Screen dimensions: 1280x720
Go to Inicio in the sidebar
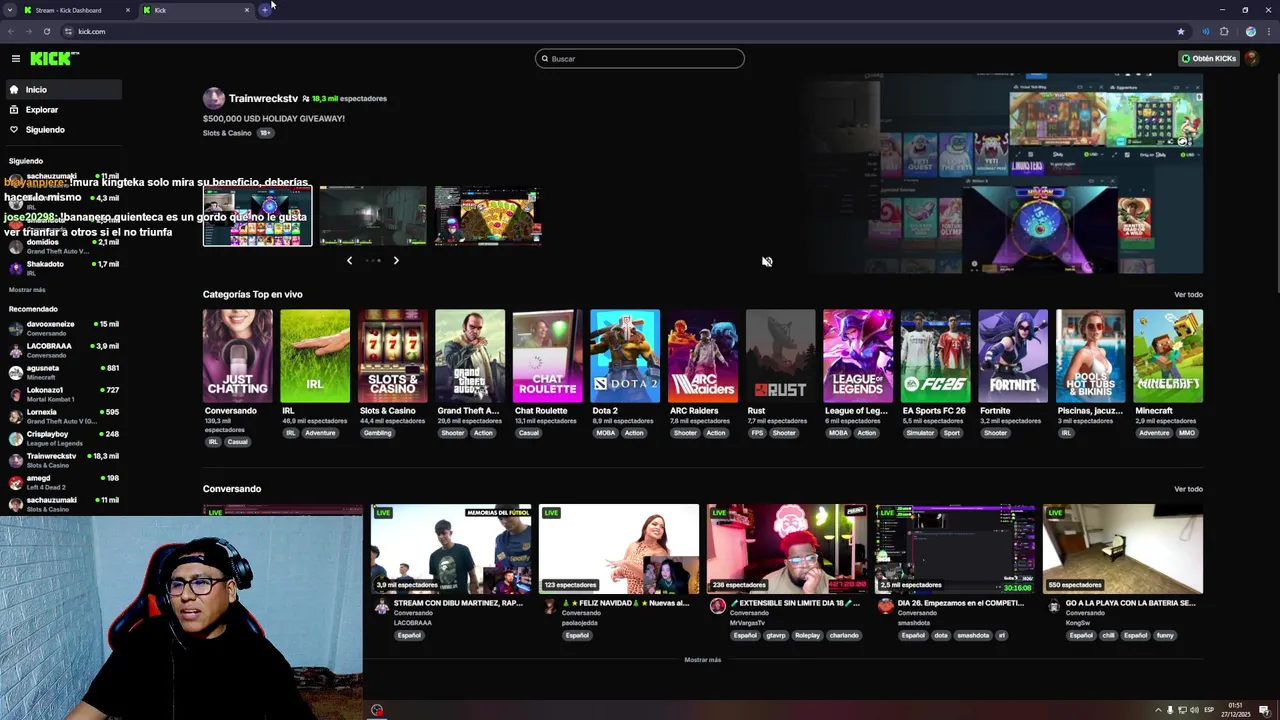[62, 90]
